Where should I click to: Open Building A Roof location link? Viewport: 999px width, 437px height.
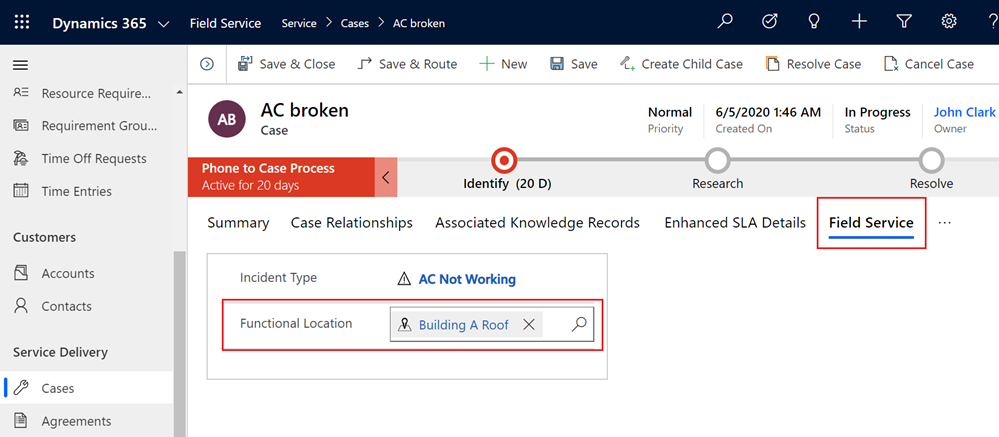[463, 325]
